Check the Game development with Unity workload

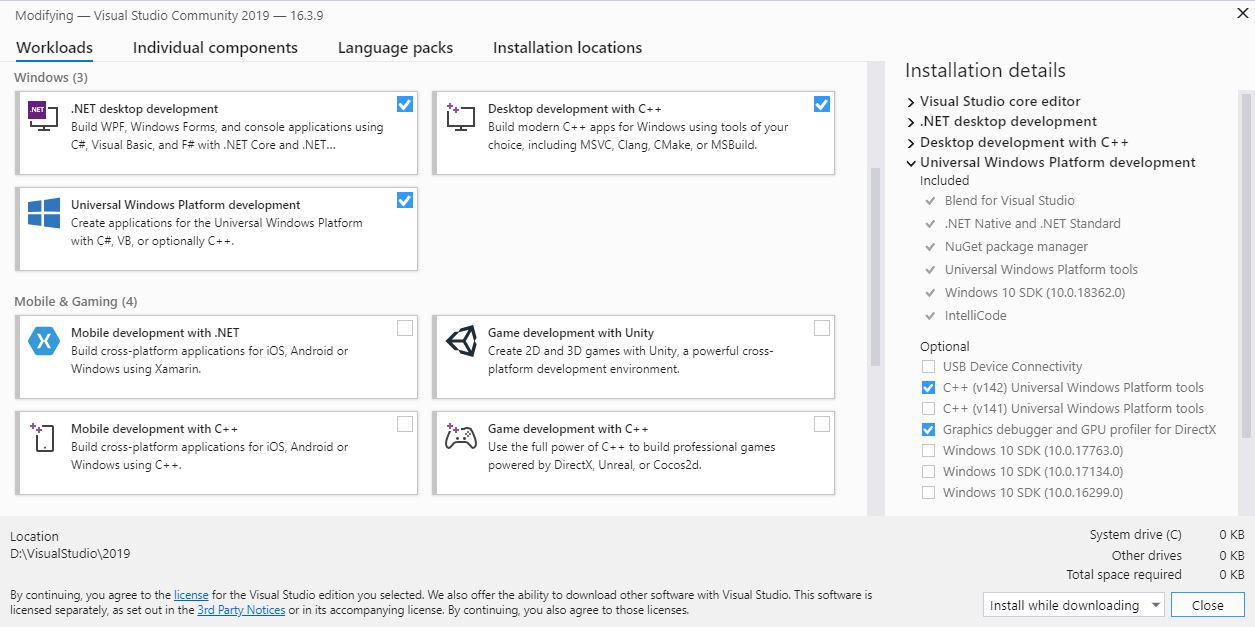tap(822, 328)
